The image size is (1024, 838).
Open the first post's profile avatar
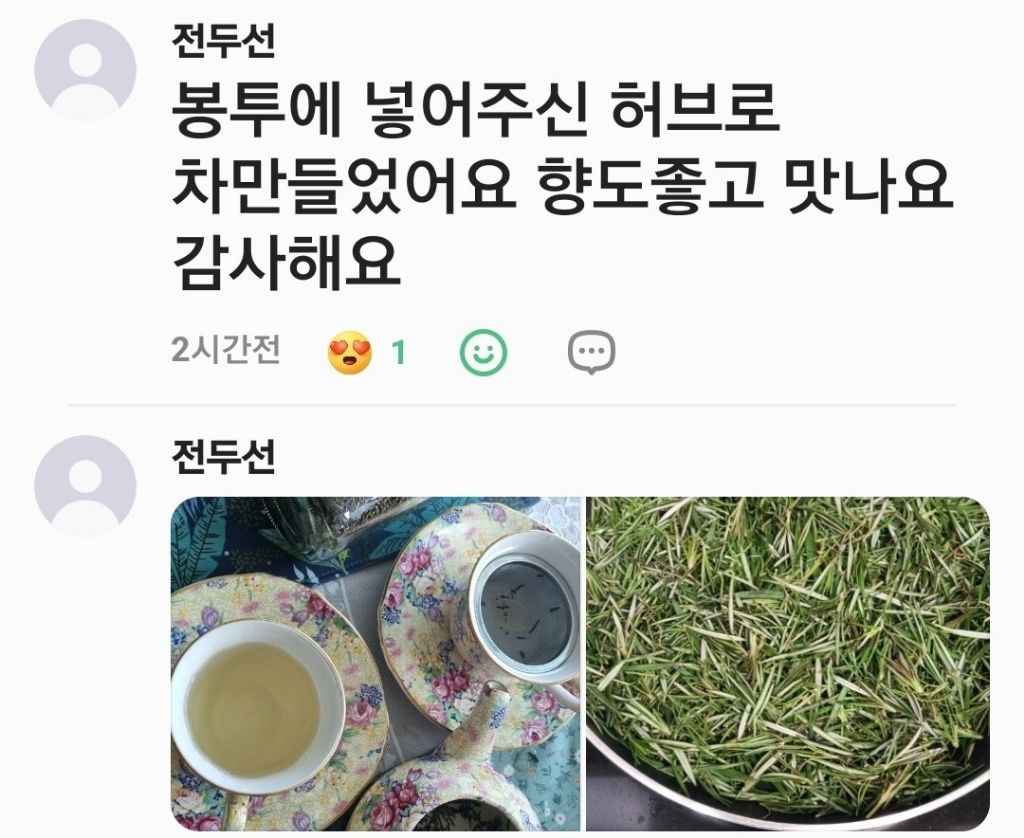[x=85, y=71]
